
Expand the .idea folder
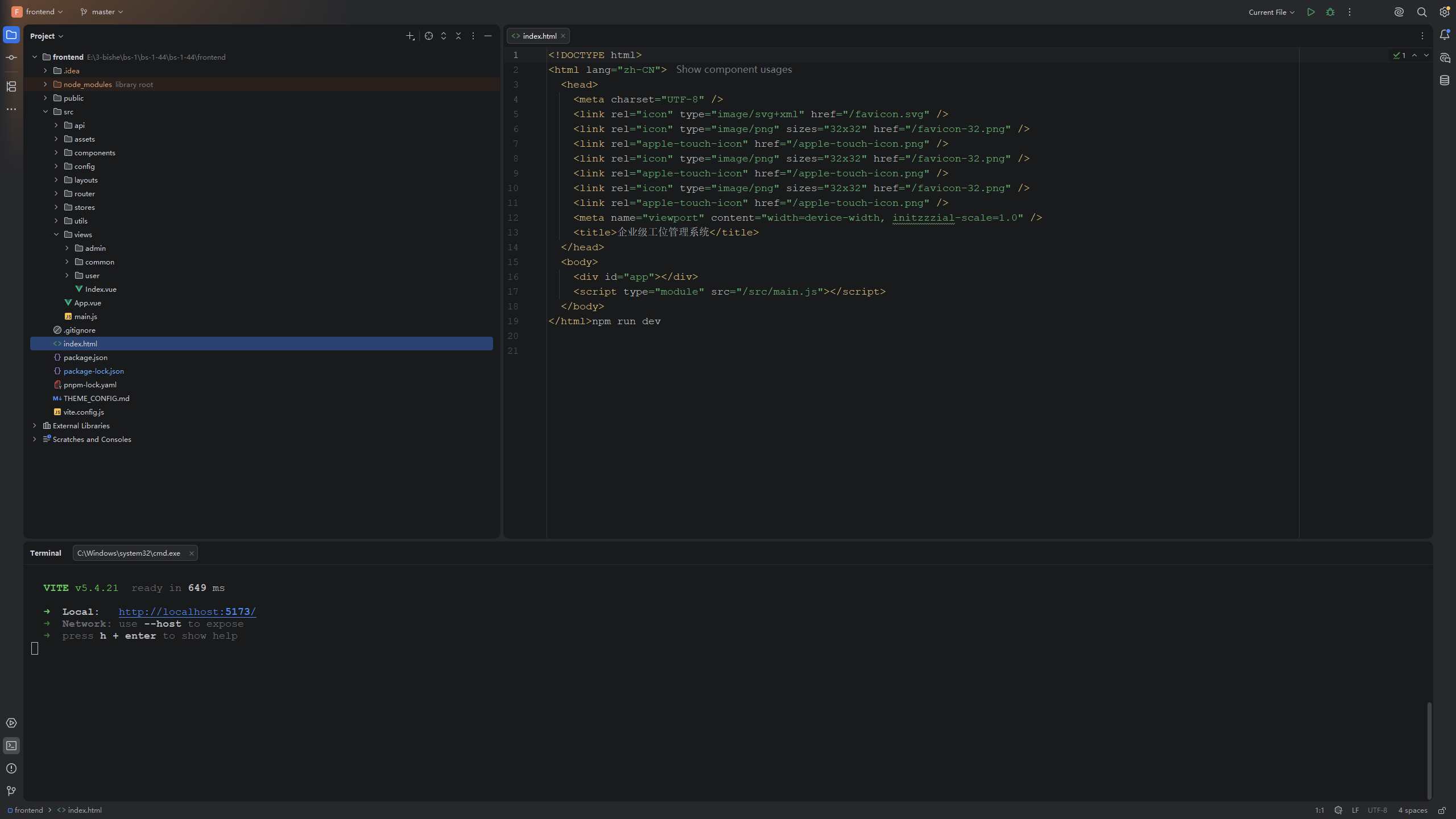[45, 71]
